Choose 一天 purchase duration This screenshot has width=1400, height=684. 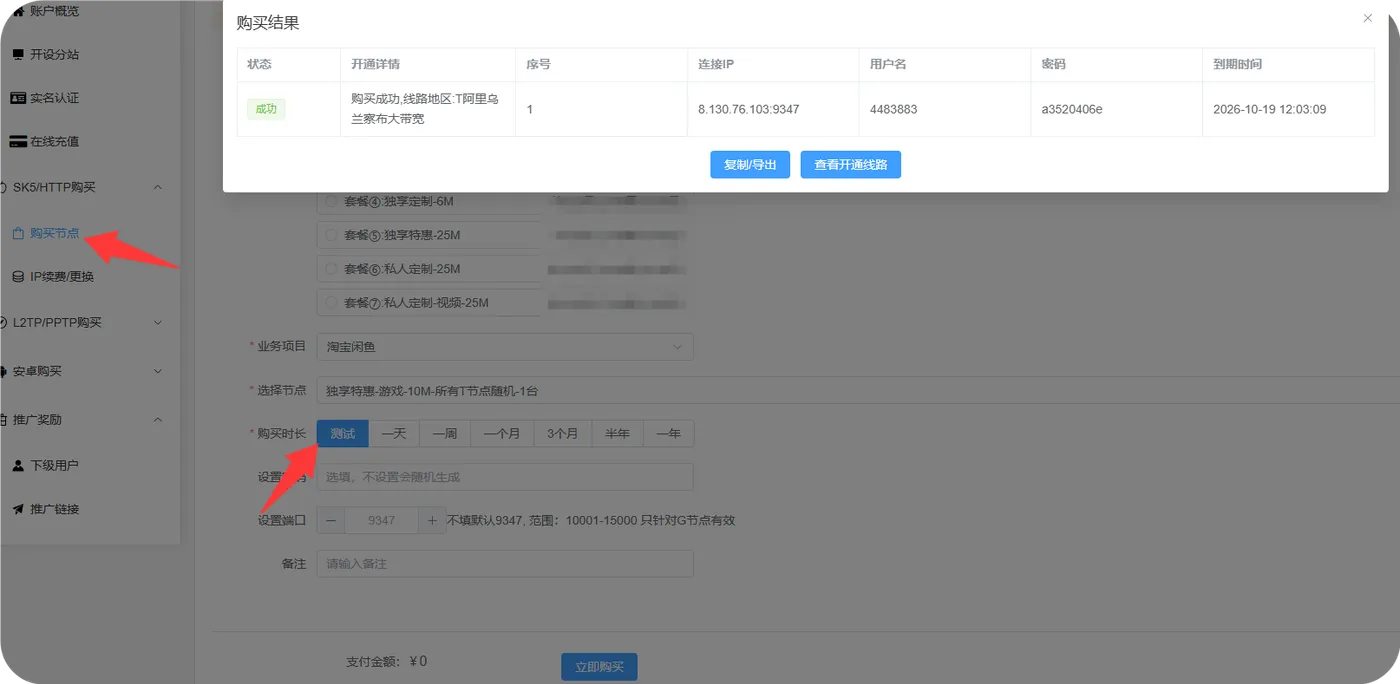click(394, 433)
